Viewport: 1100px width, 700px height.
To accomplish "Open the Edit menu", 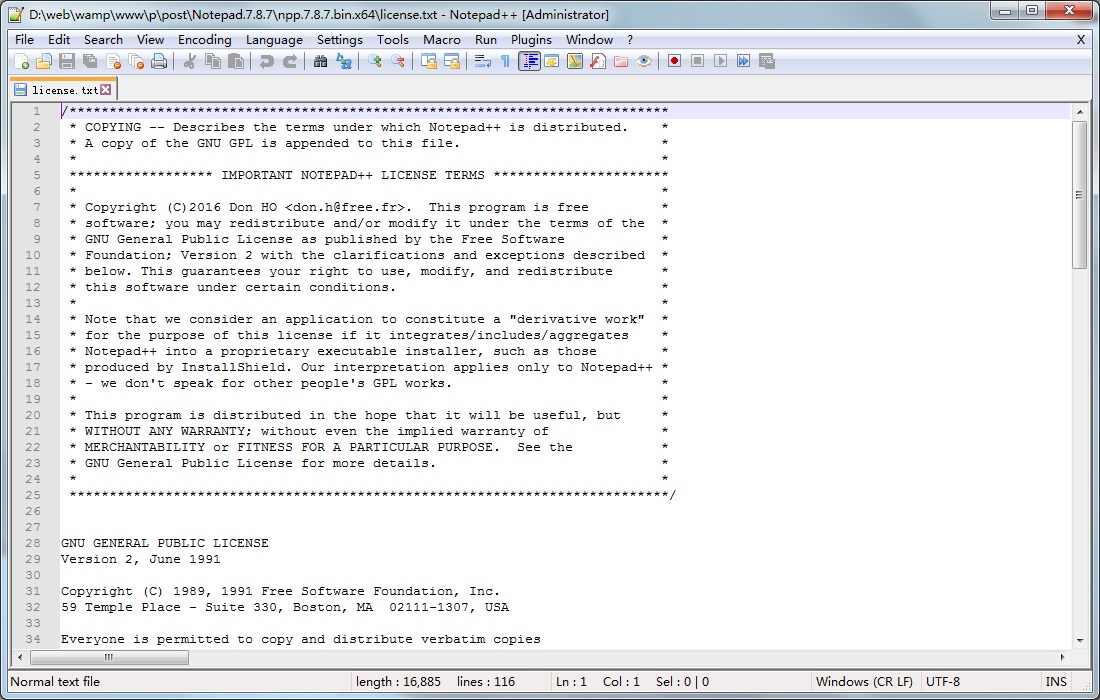I will pyautogui.click(x=59, y=40).
